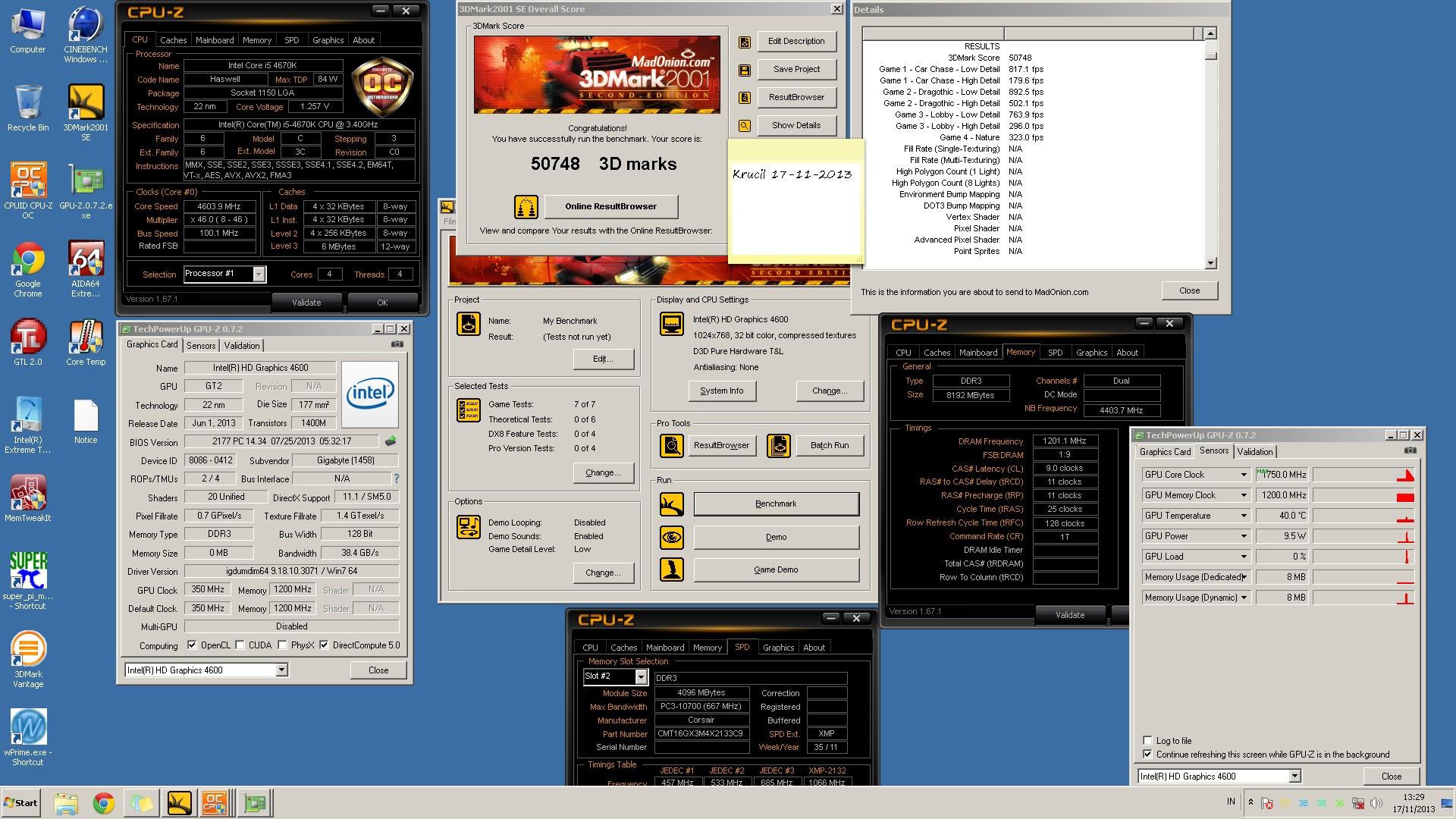Open Windows Explorer from the taskbar

tap(66, 803)
